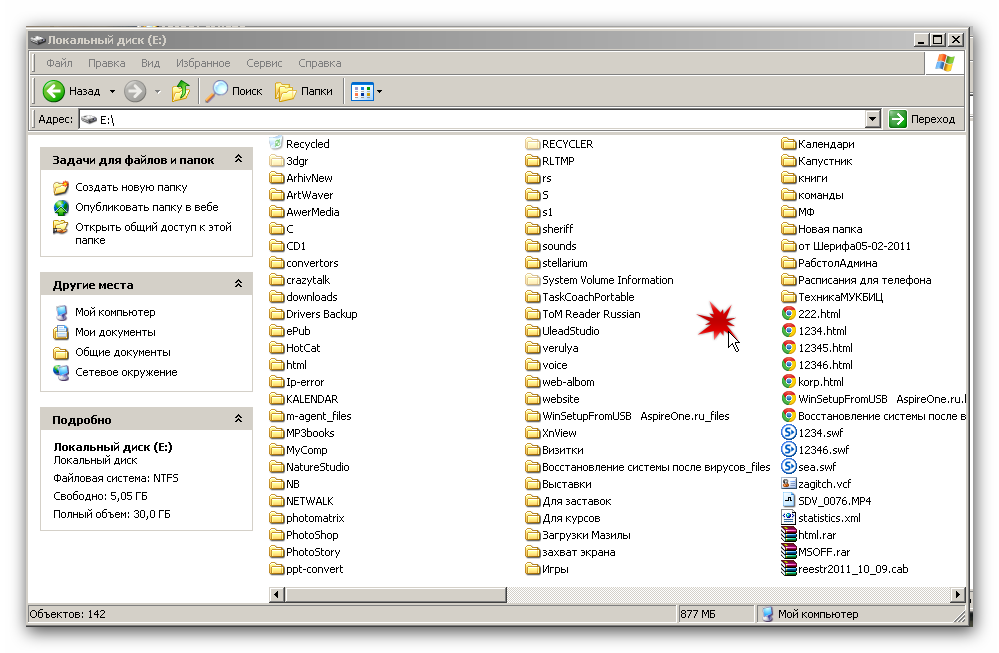
Task: Open Мои документы link
Action: 115,332
